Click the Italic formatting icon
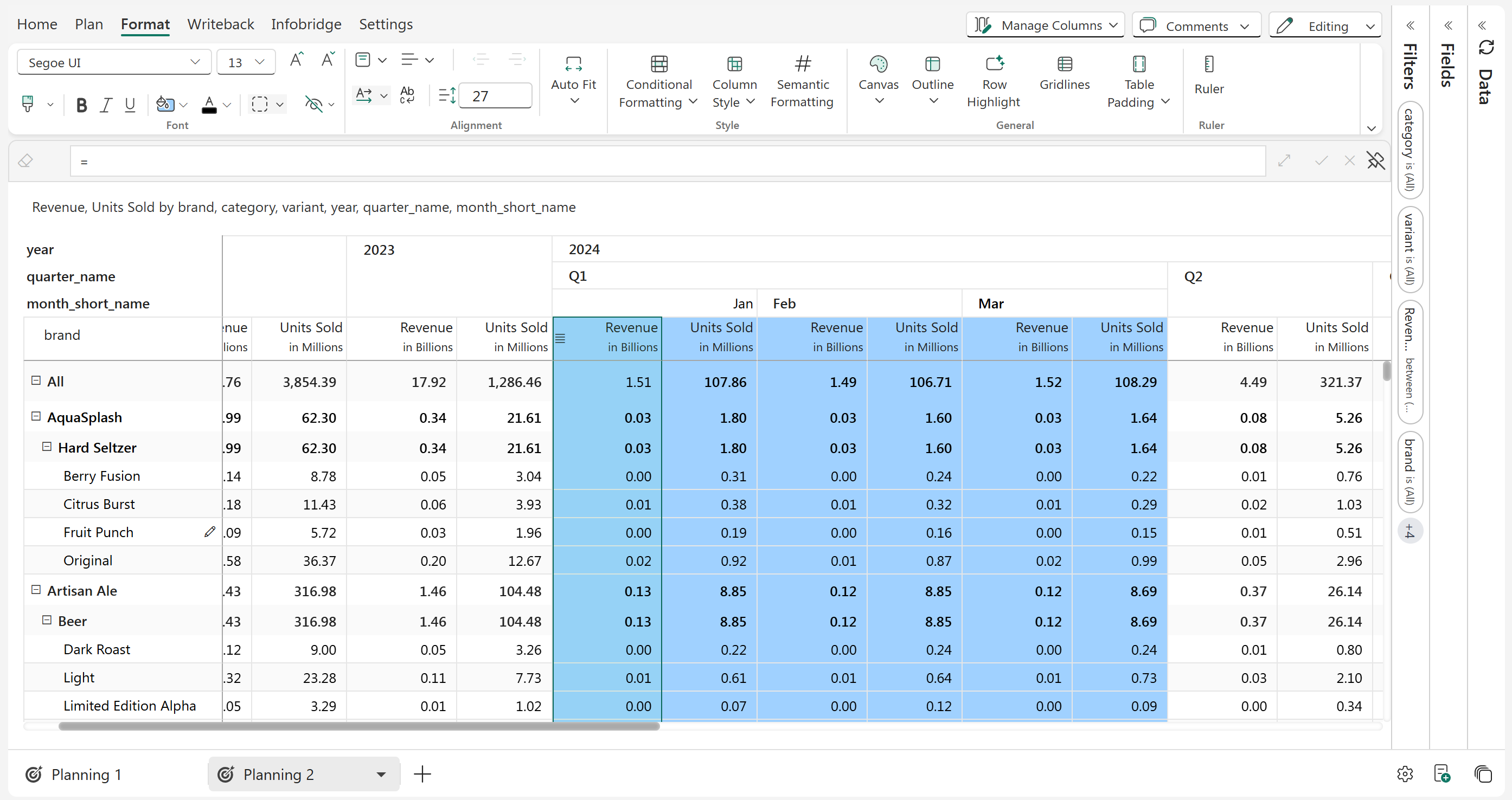This screenshot has height=800, width=1512. pyautogui.click(x=106, y=105)
